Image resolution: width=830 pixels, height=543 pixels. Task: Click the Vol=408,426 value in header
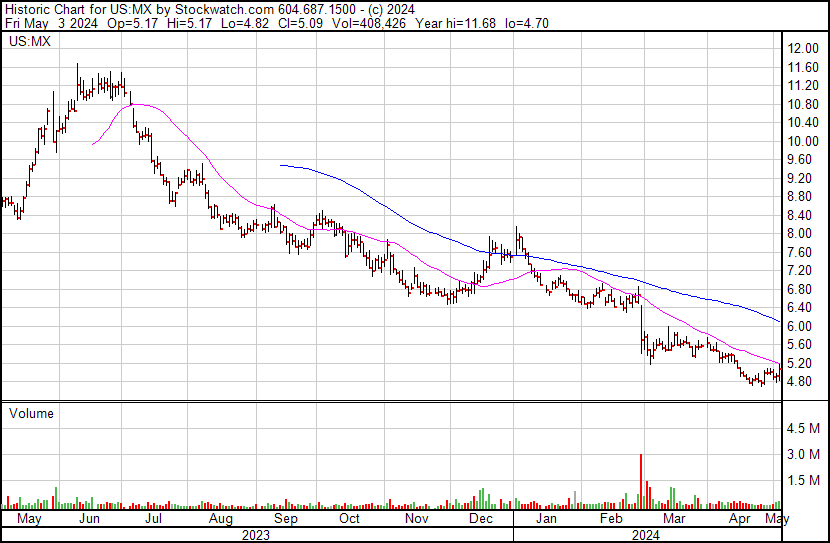[368, 23]
